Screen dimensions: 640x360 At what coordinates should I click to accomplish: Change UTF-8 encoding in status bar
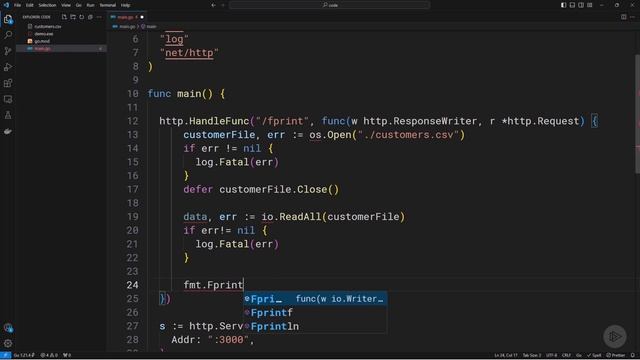[x=551, y=355]
